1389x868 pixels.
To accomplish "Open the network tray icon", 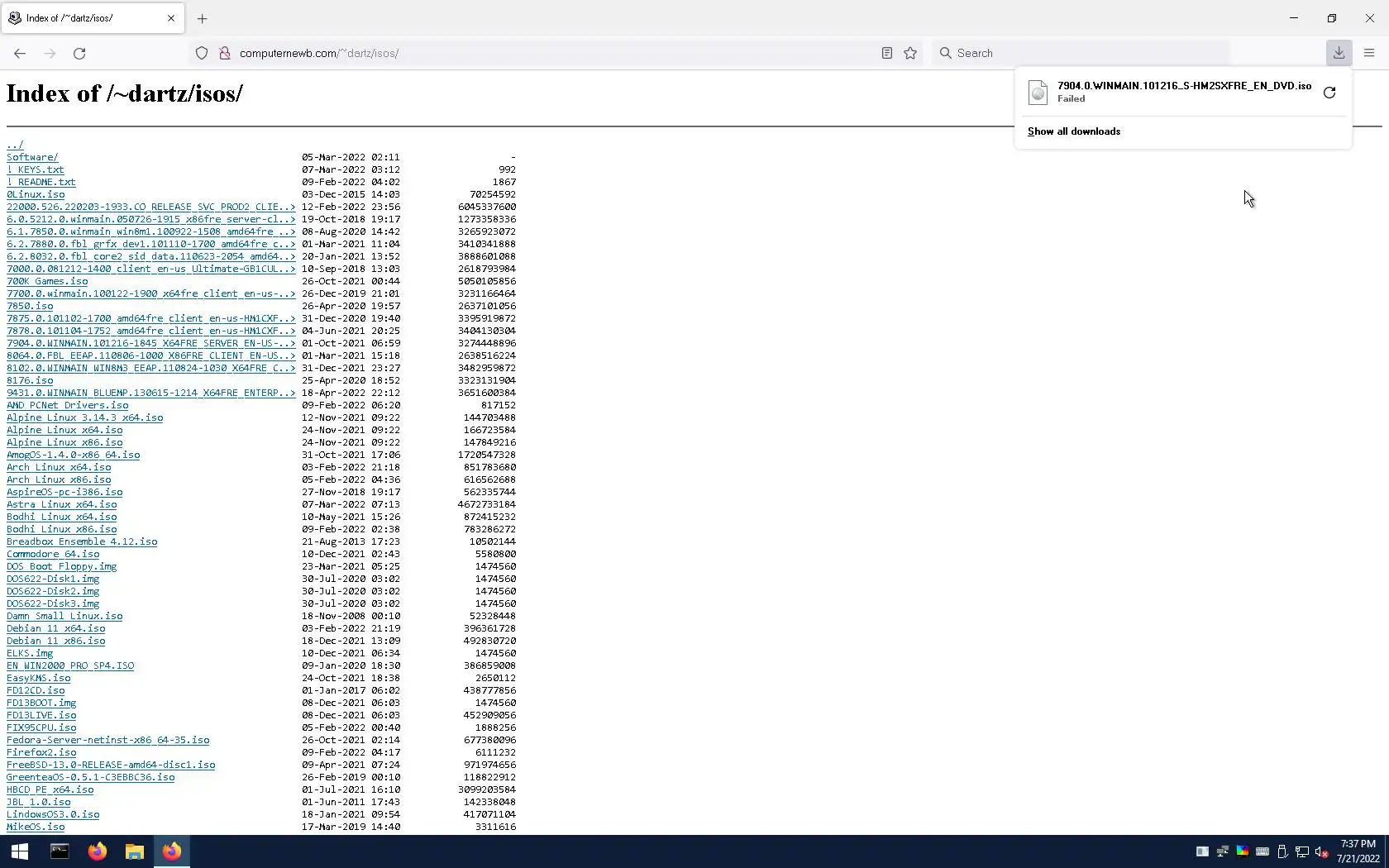I will point(1302,851).
